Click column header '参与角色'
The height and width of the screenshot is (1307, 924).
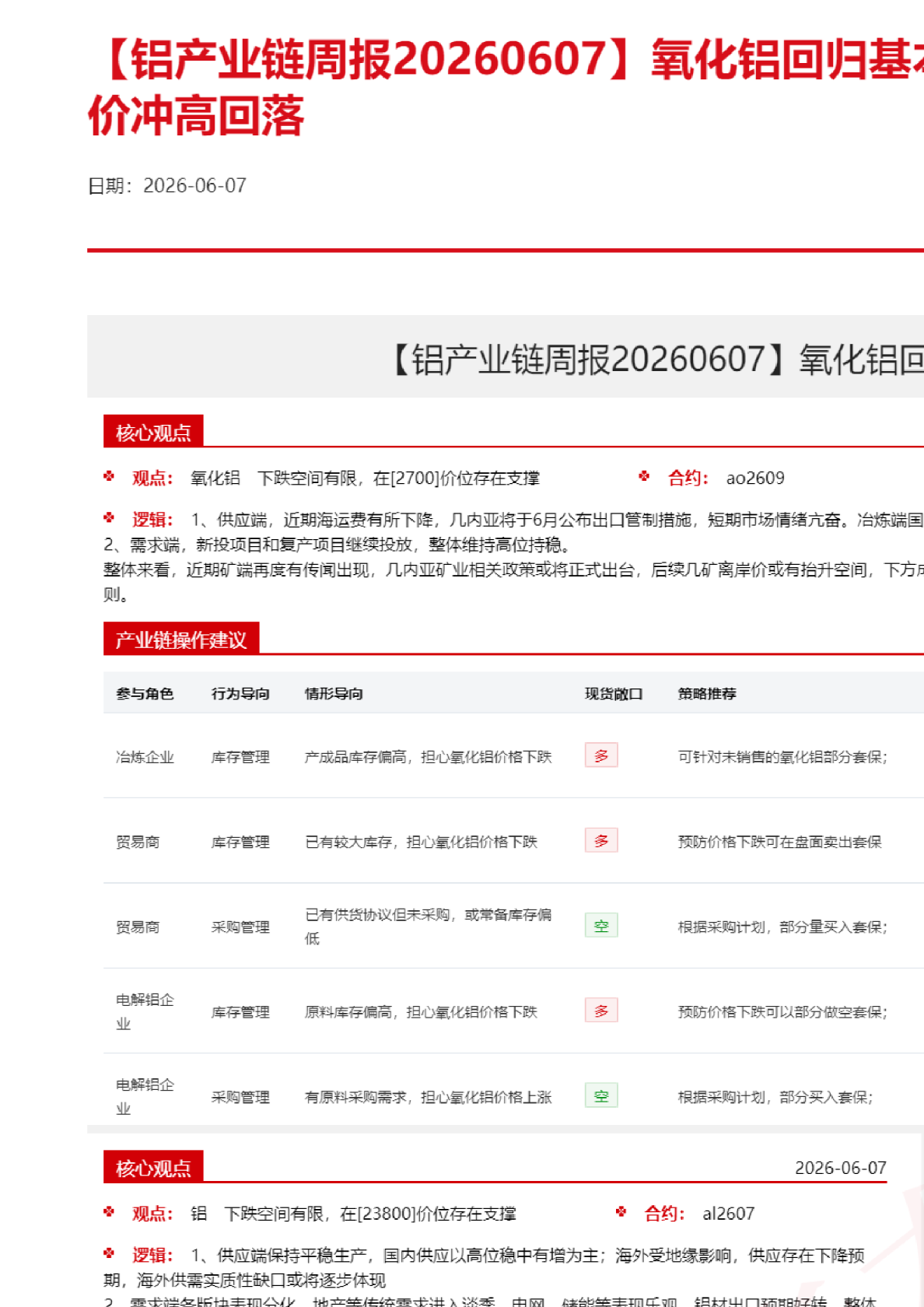145,694
